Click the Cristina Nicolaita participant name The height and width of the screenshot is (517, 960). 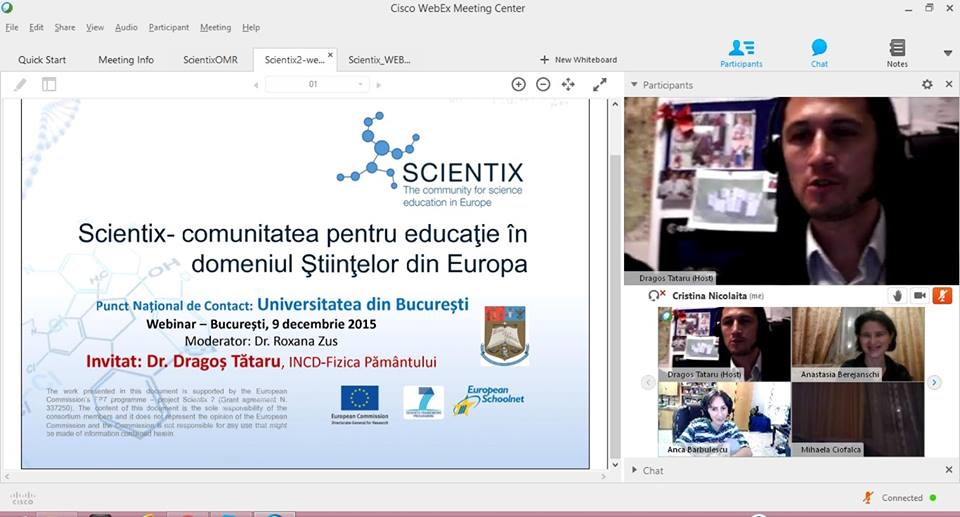(709, 296)
